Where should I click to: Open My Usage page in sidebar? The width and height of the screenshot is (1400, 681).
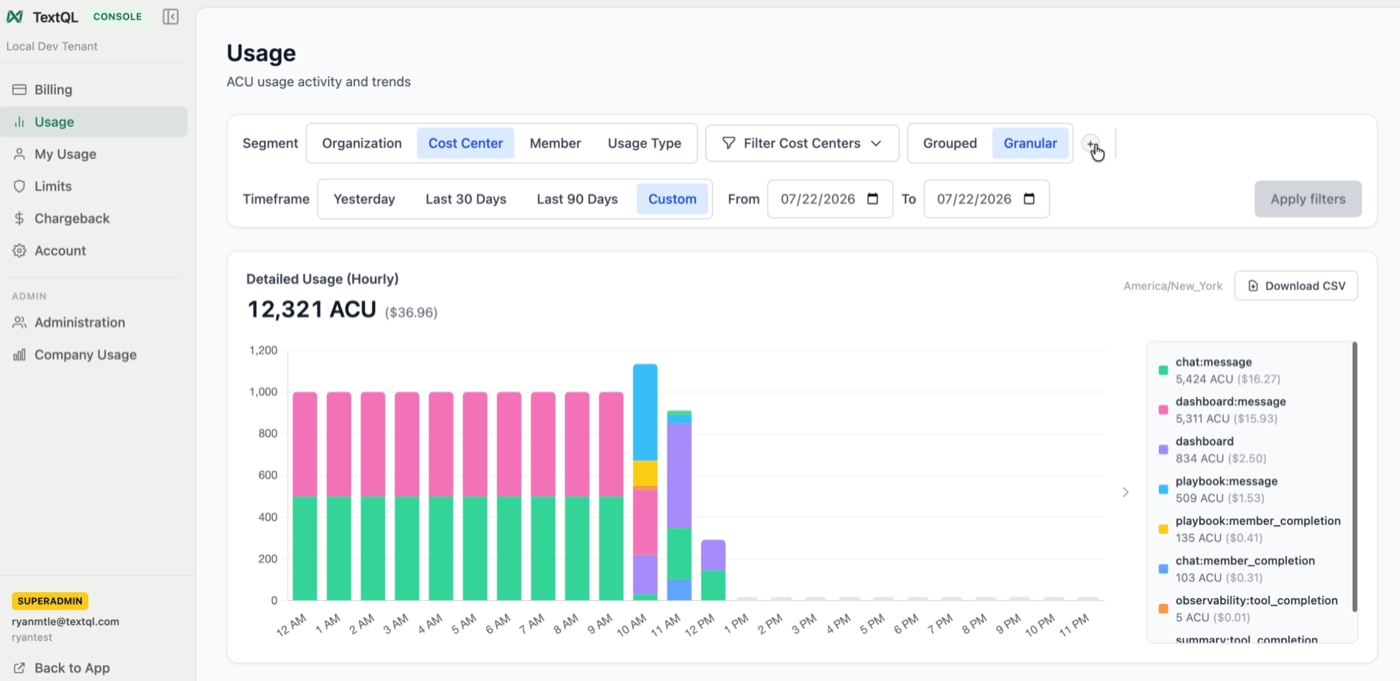[93, 154]
